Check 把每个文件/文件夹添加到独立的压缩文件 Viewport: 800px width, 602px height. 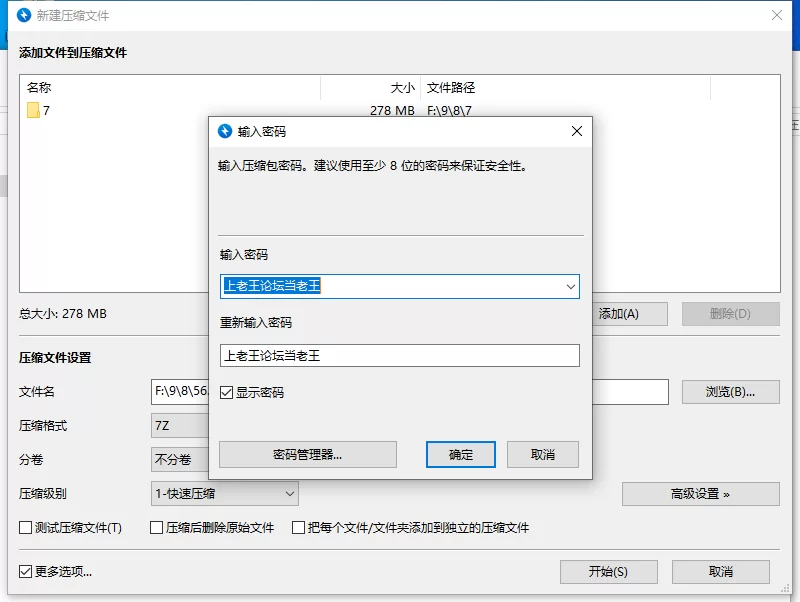click(x=298, y=527)
